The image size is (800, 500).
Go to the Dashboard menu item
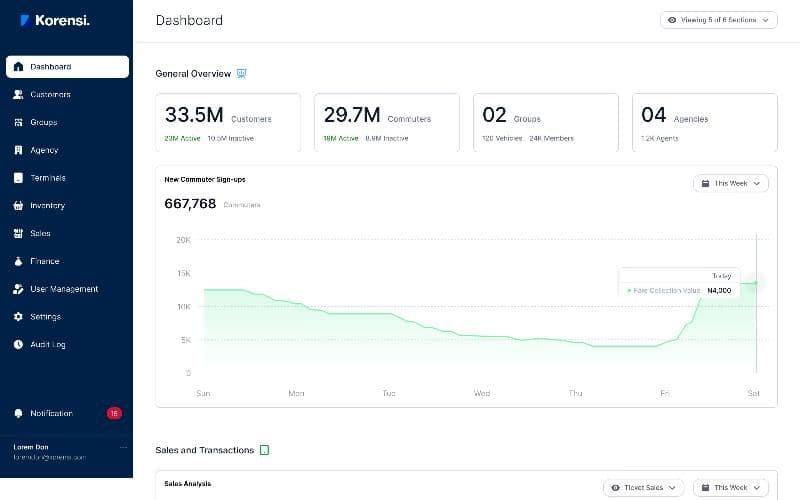coord(67,67)
